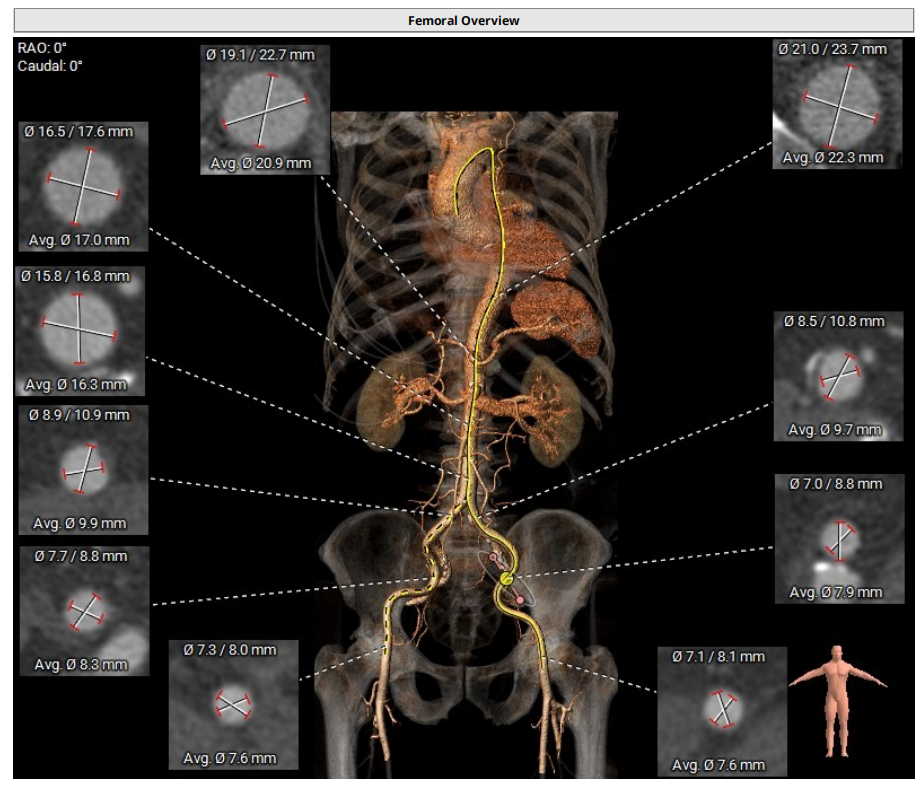Screen dimensions: 921x787
Task: Click the RAO: 0° angle label
Action: coord(42,48)
